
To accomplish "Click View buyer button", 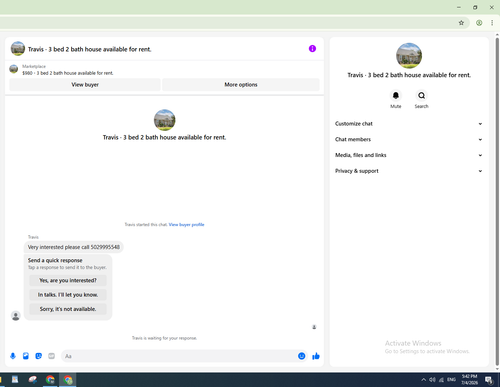I will [x=85, y=85].
